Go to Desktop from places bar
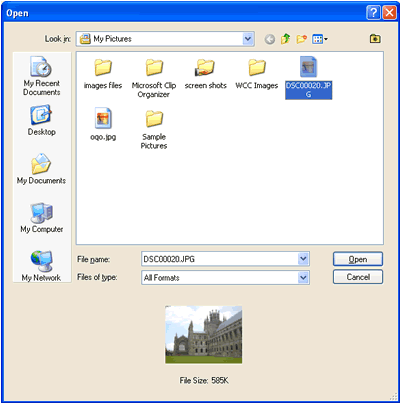 click(41, 121)
